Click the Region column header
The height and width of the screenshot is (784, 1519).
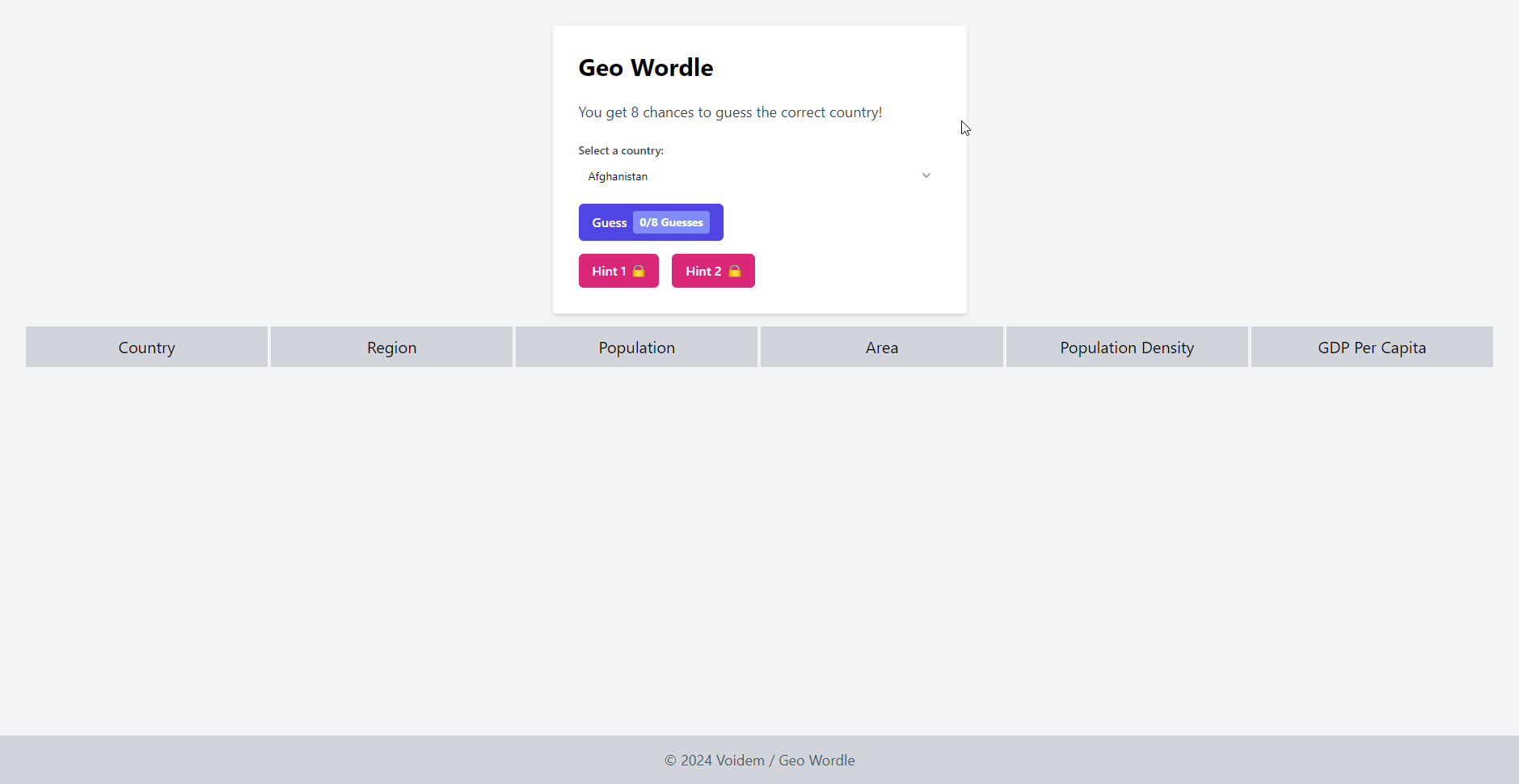391,347
